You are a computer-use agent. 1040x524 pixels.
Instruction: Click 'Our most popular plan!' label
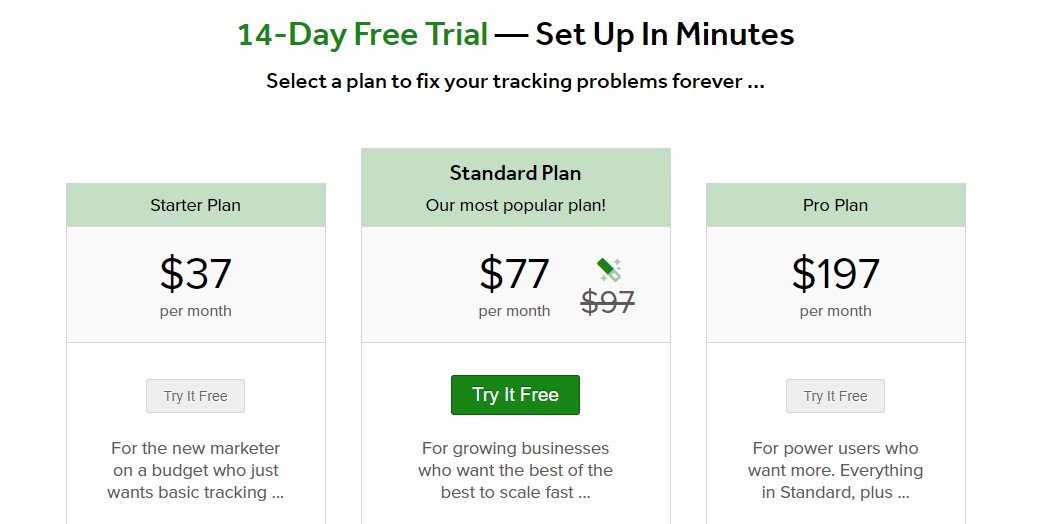point(515,205)
